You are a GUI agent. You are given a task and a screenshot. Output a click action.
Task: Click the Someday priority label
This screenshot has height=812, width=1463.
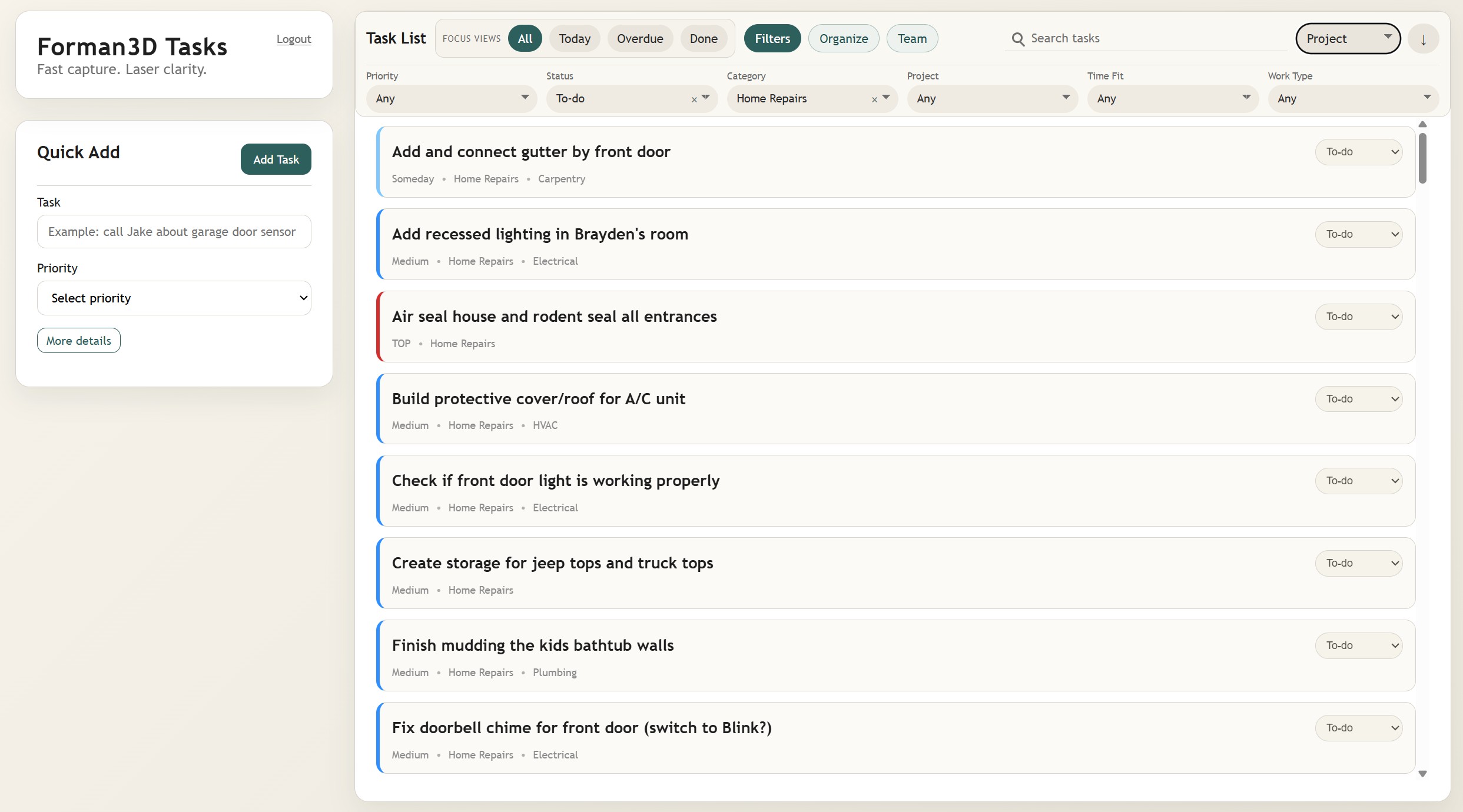coord(413,179)
